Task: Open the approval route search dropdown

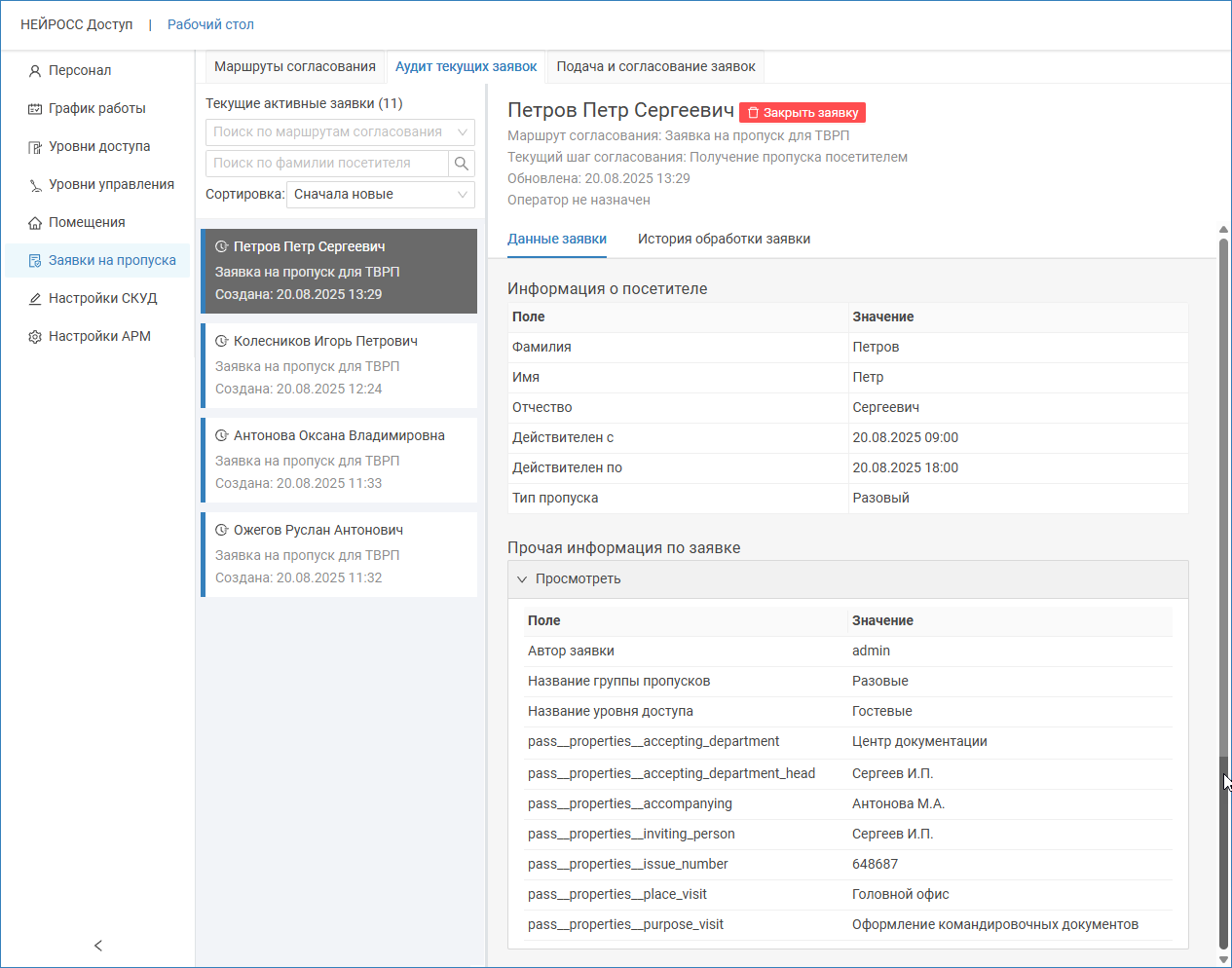Action: [x=339, y=132]
